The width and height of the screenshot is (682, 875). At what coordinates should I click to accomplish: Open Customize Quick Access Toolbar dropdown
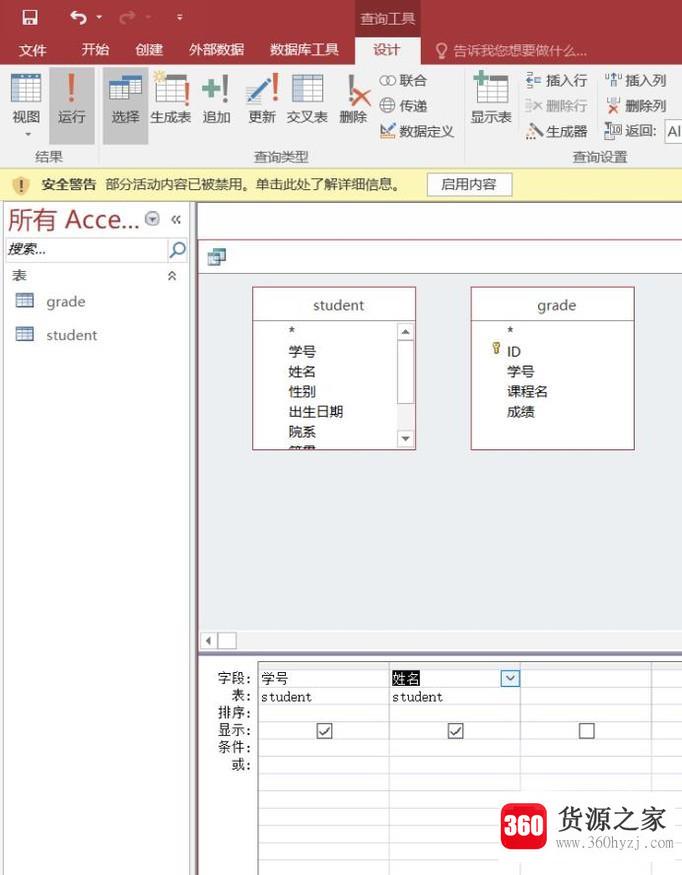[179, 17]
